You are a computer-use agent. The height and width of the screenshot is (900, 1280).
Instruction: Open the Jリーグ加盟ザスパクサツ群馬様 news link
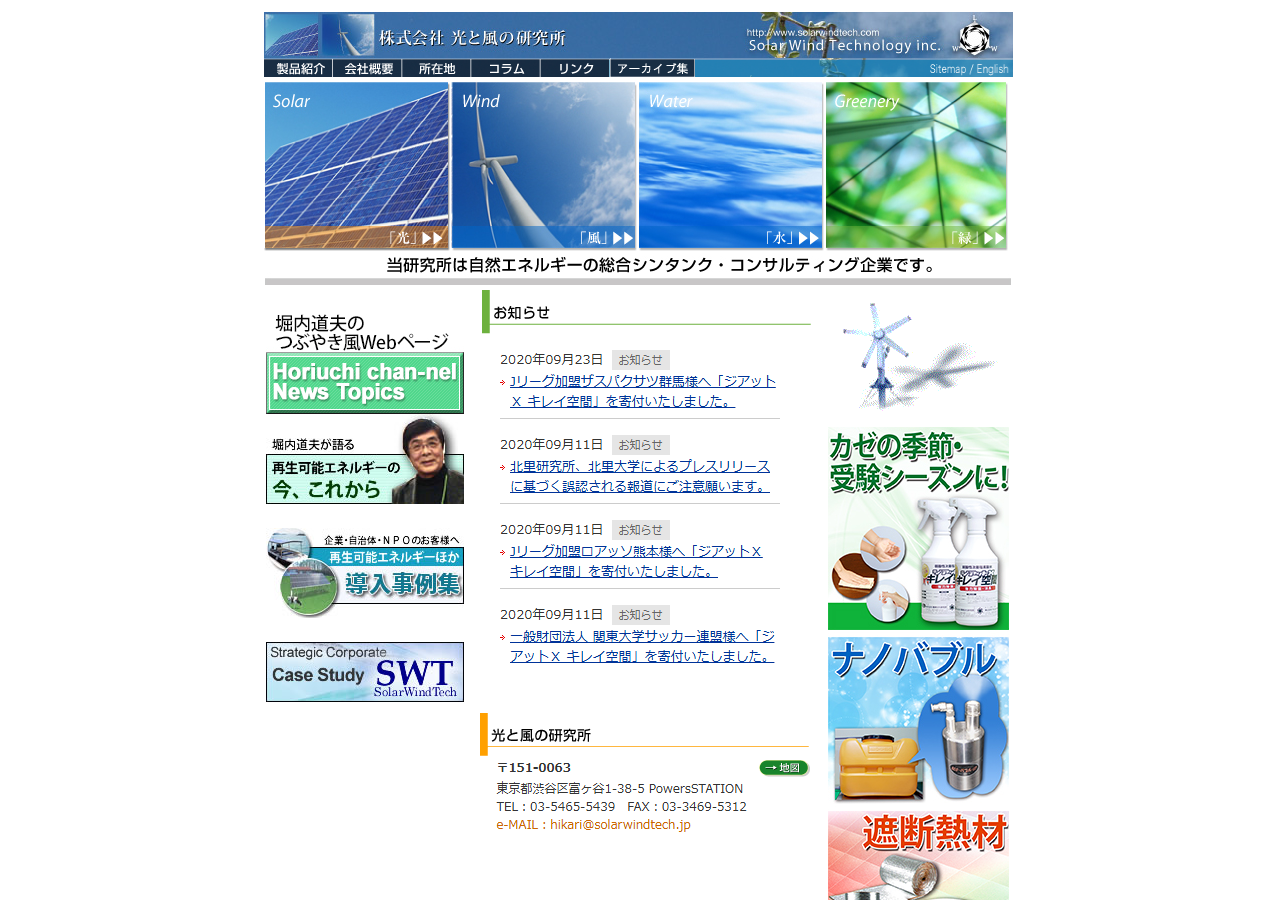pyautogui.click(x=643, y=391)
